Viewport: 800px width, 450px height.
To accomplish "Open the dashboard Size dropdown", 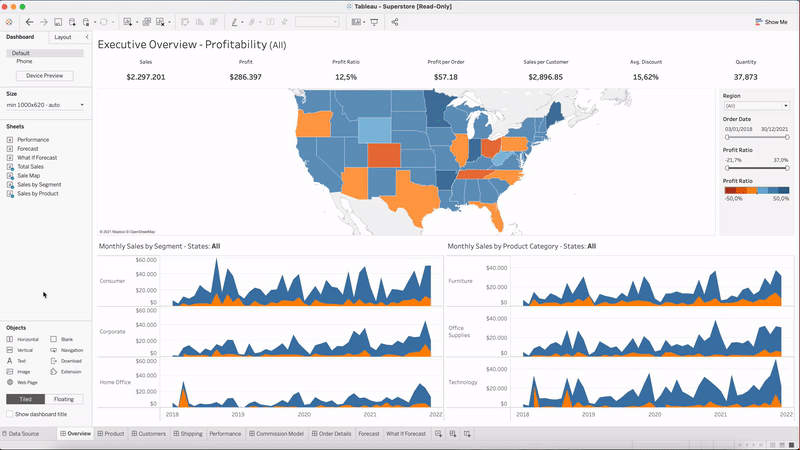I will (x=45, y=105).
